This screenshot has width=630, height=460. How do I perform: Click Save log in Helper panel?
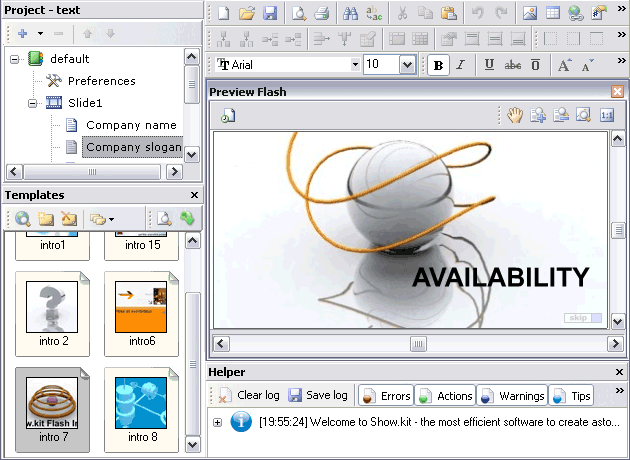[x=318, y=396]
